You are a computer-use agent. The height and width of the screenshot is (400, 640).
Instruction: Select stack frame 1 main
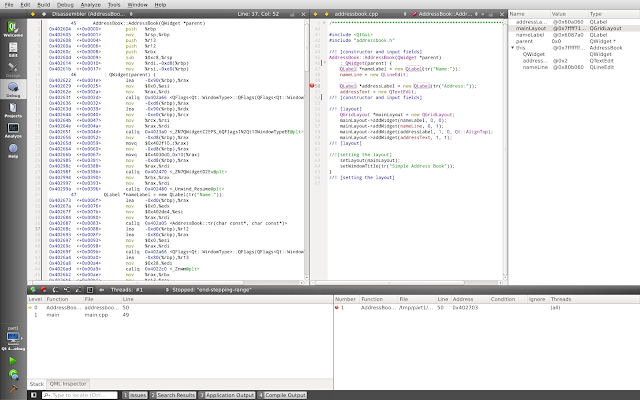[x=180, y=315]
